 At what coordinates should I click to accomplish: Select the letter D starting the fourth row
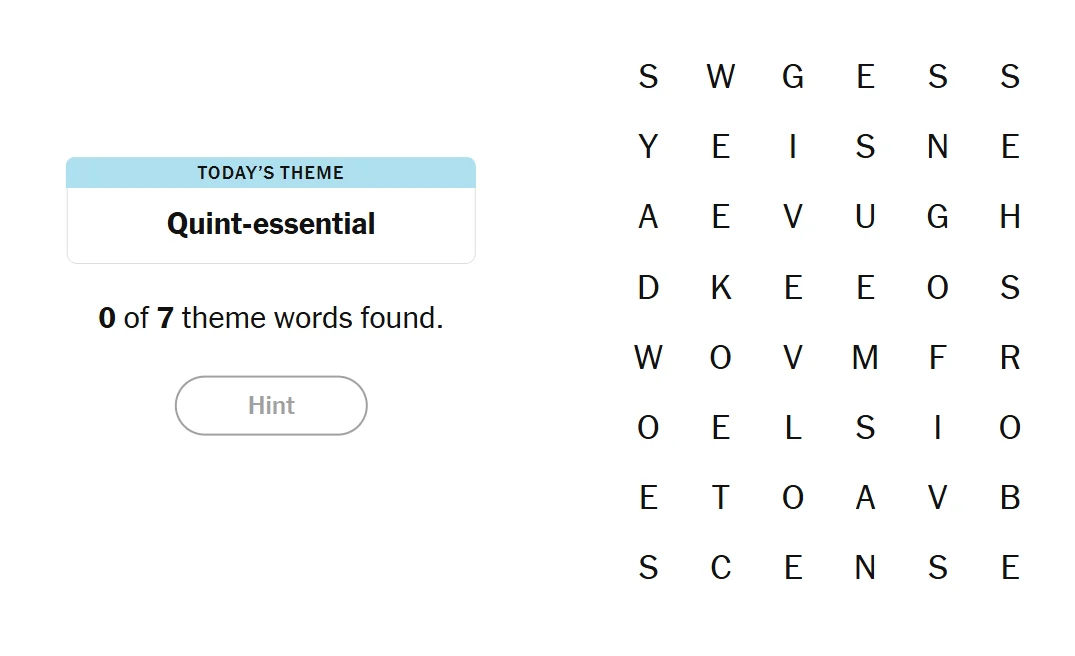tap(648, 287)
